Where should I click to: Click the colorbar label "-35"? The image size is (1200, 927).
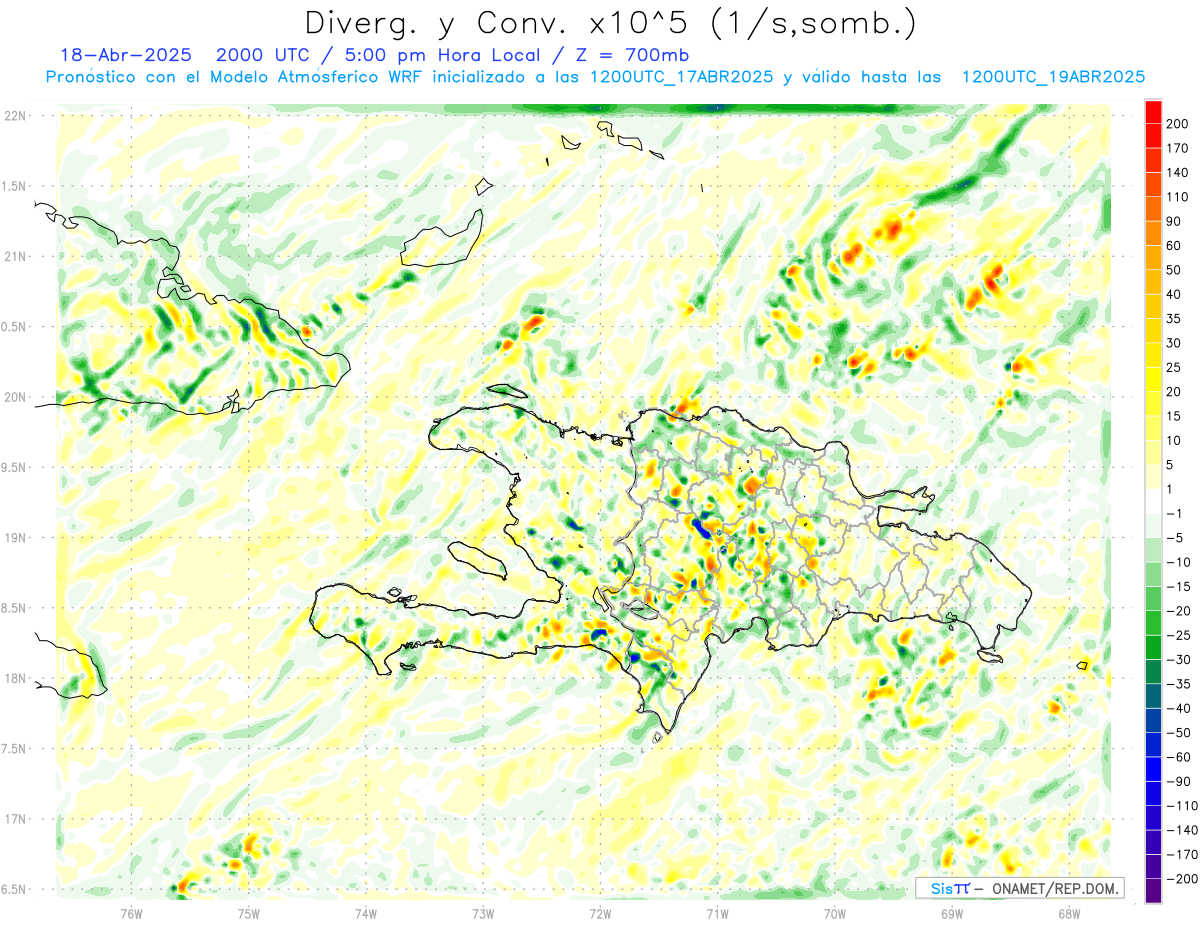coord(1181,684)
